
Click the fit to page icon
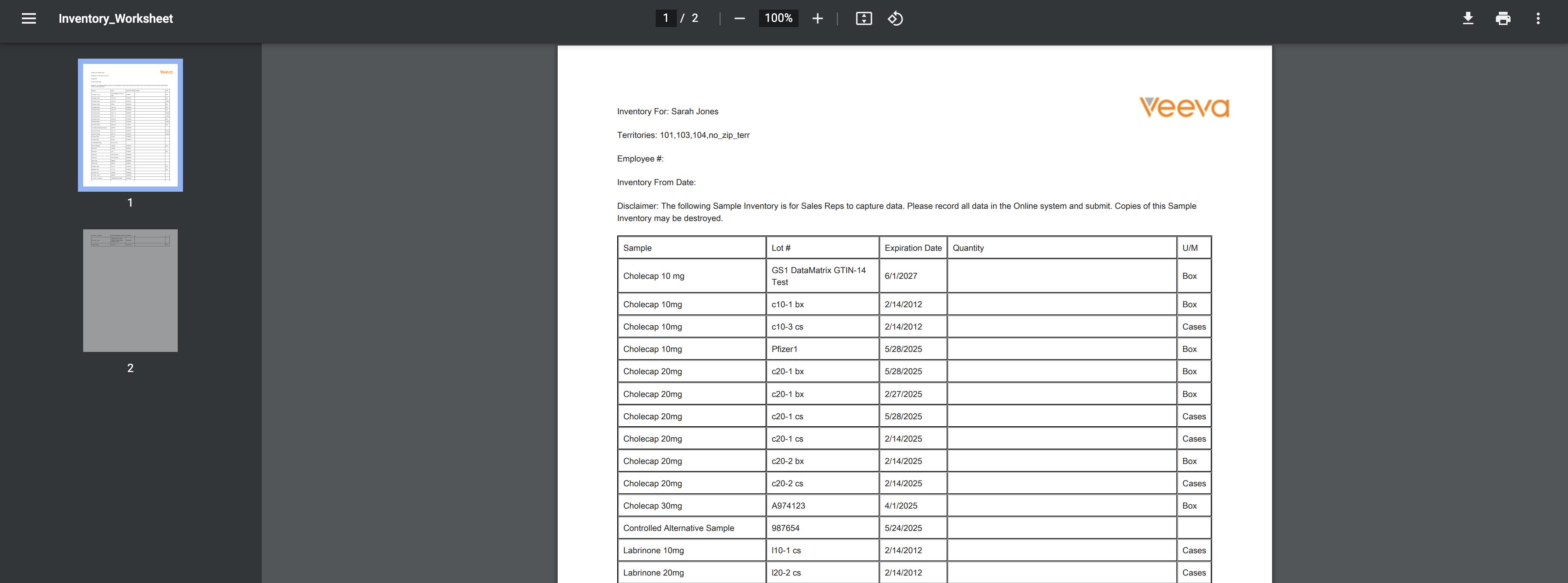tap(864, 18)
